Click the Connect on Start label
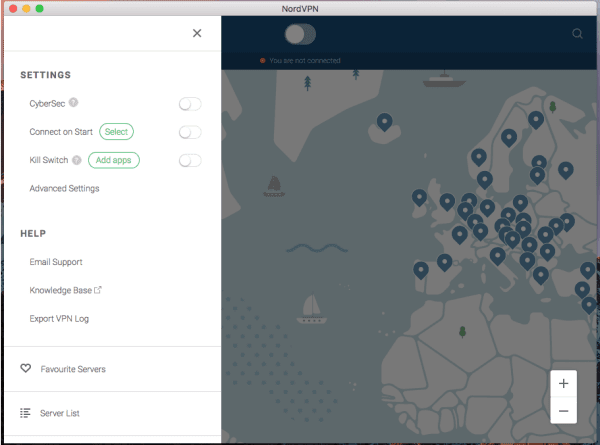Screen dimensions: 600x445 point(61,132)
